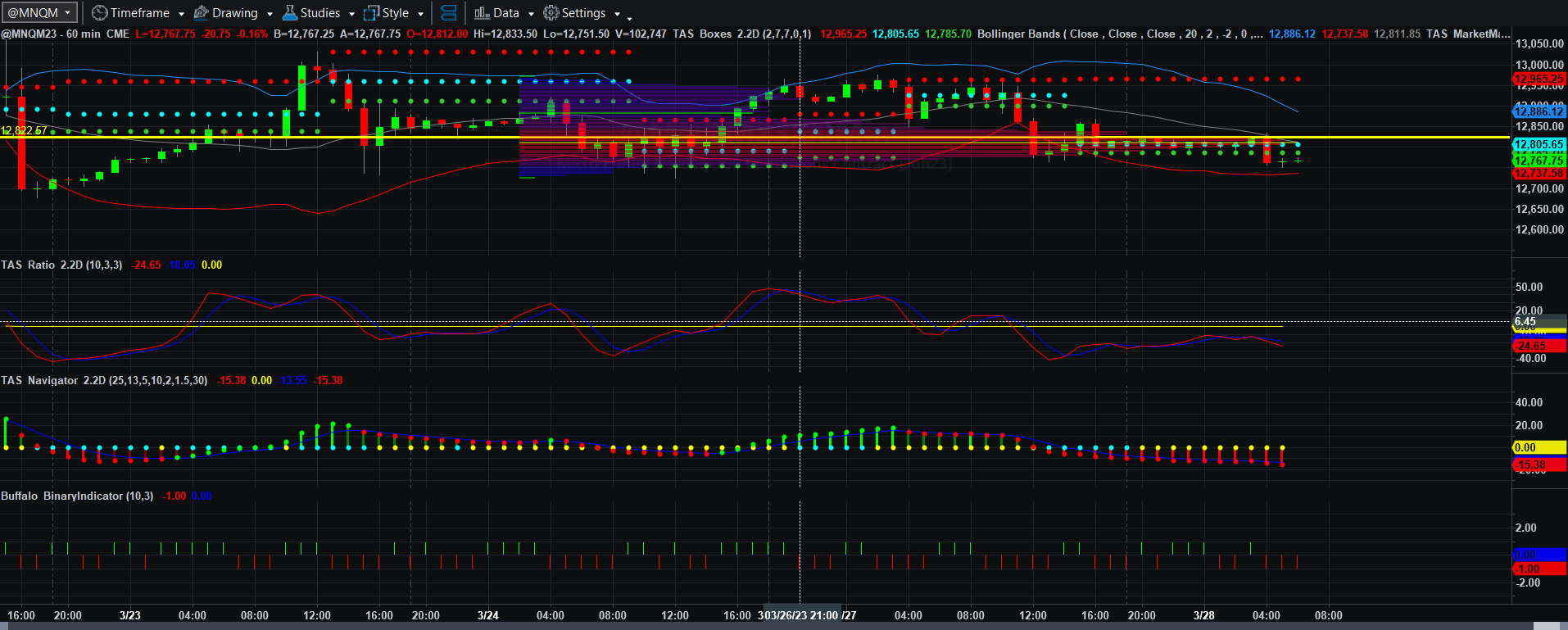The height and width of the screenshot is (630, 1568).
Task: Open the @MNQM symbol dropdown
Action: click(40, 13)
